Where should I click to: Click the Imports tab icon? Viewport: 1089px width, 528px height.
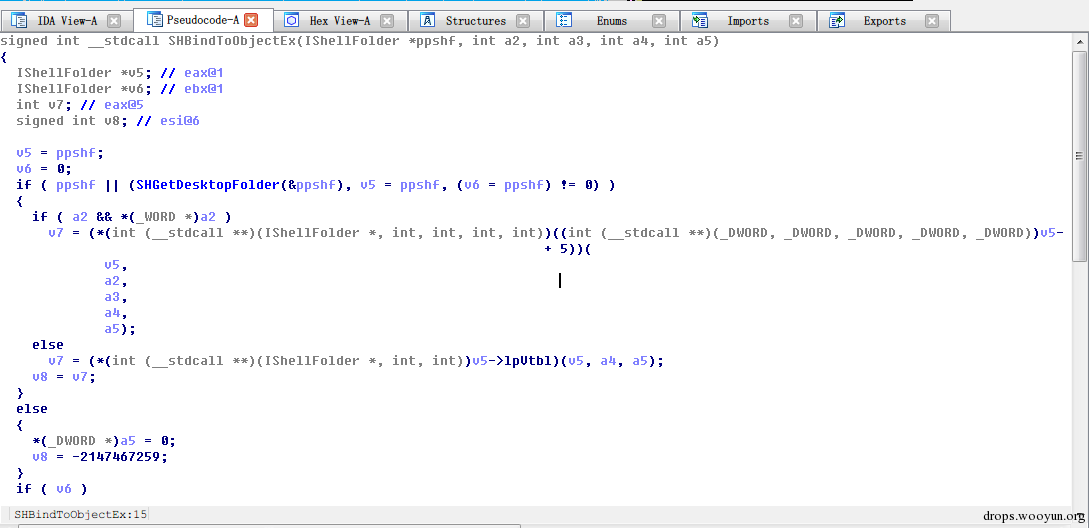[x=700, y=21]
